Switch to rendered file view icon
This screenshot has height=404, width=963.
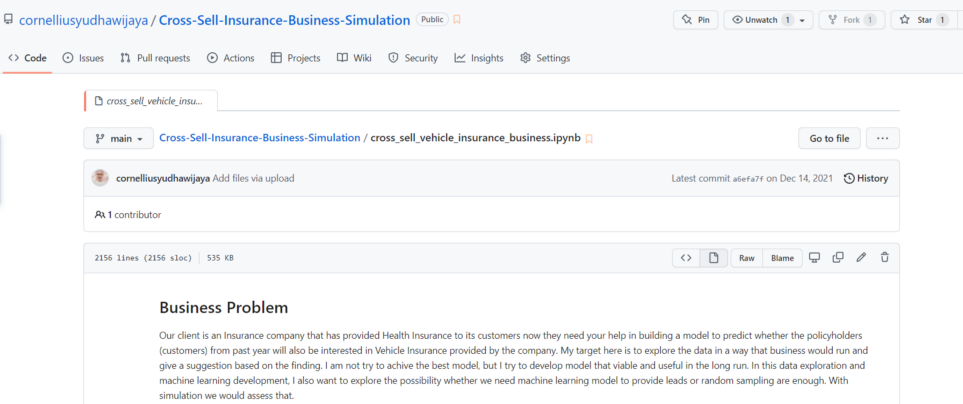tap(713, 258)
